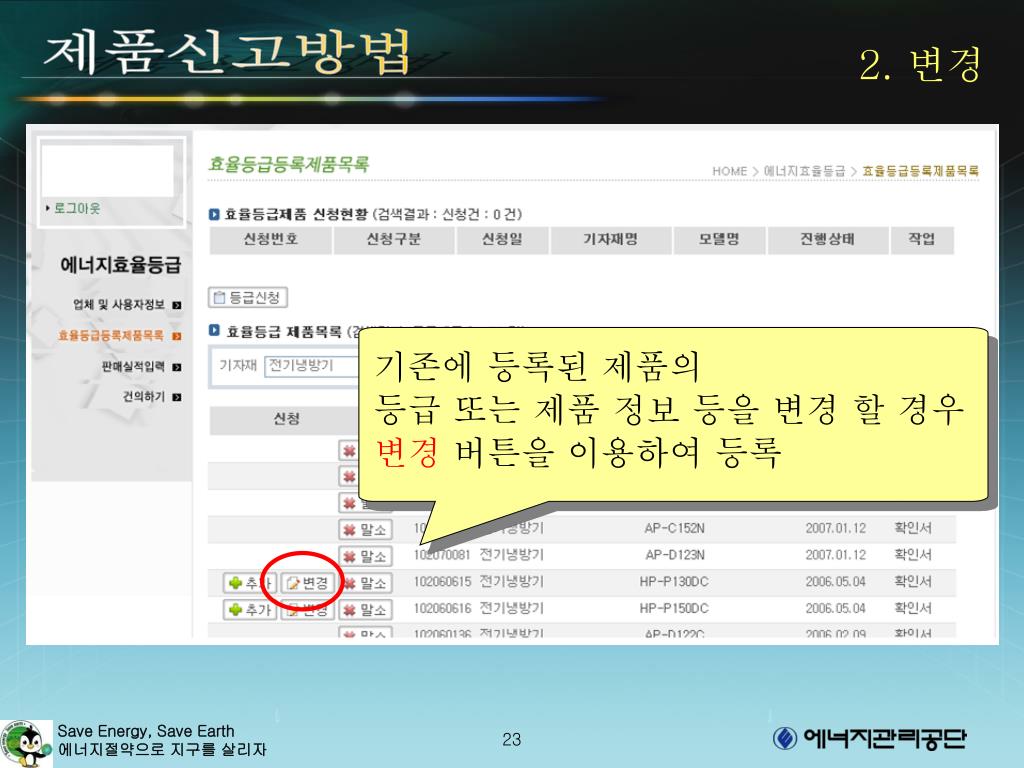The width and height of the screenshot is (1024, 768).
Task: Click arrow icon next to 건의하기
Action: tap(176, 397)
